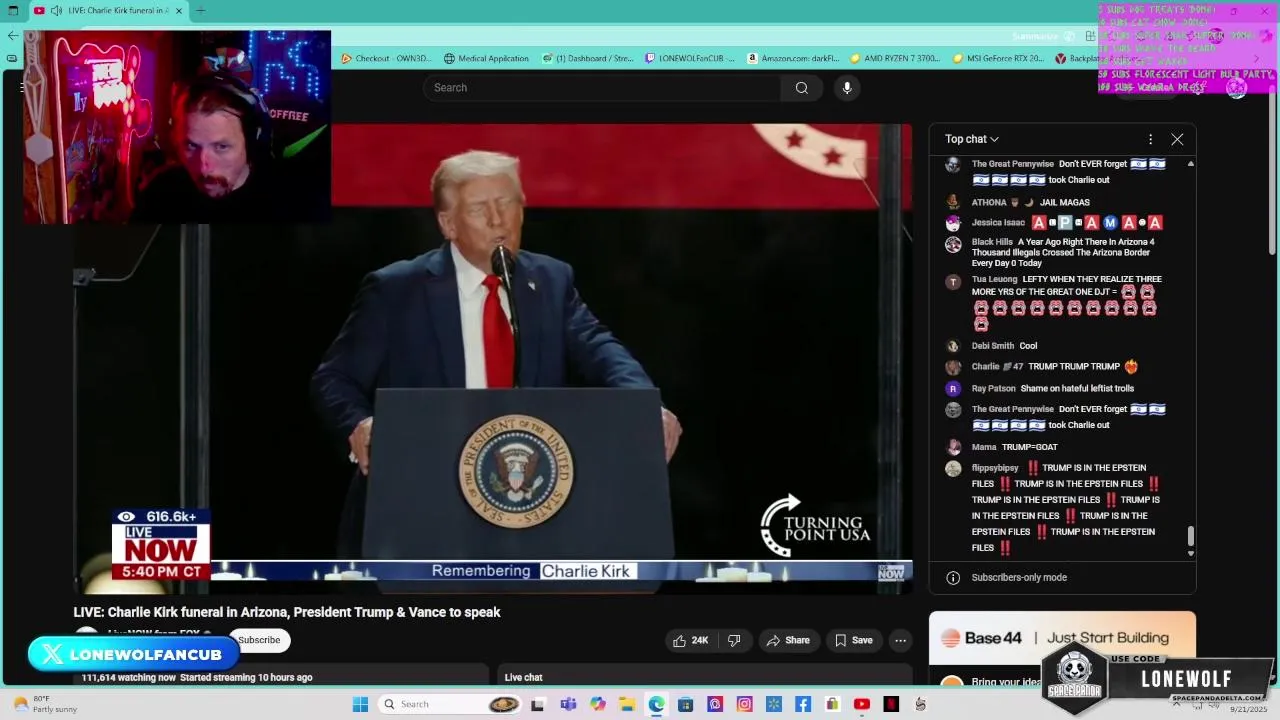Focus the YouTube search field
This screenshot has width=1280, height=720.
click(x=602, y=88)
